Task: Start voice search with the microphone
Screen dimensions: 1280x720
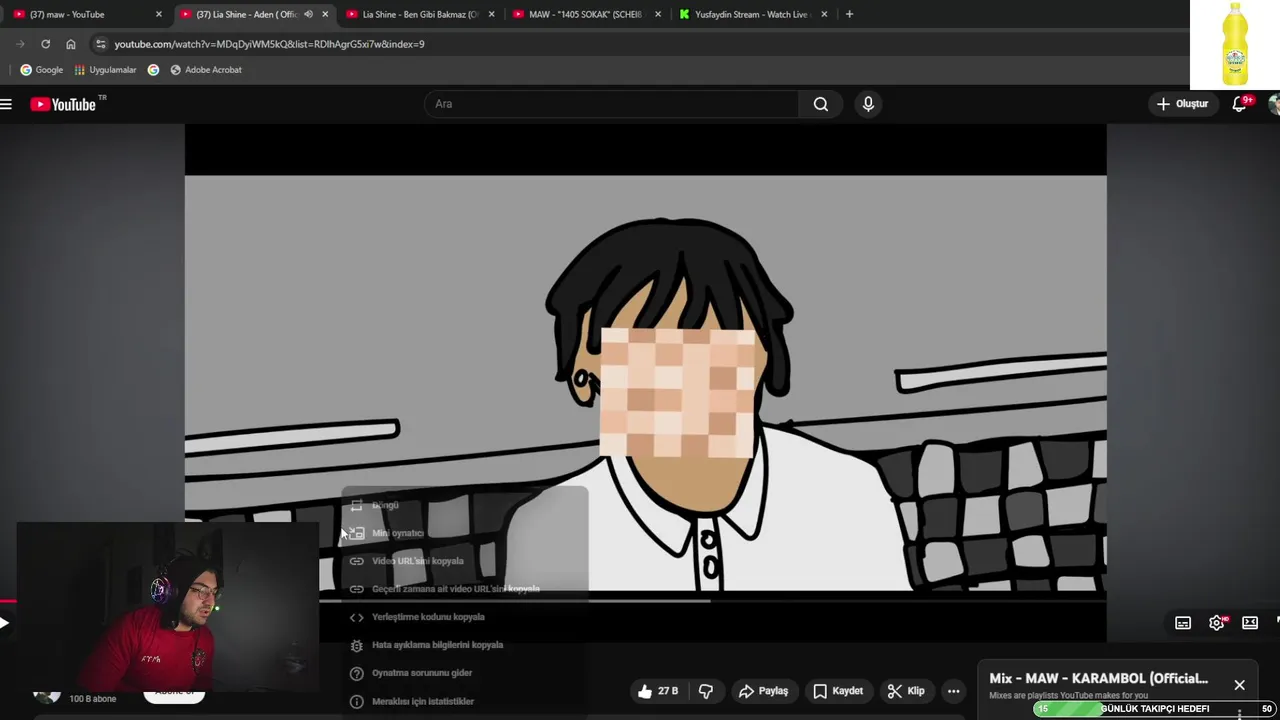Action: 868,104
